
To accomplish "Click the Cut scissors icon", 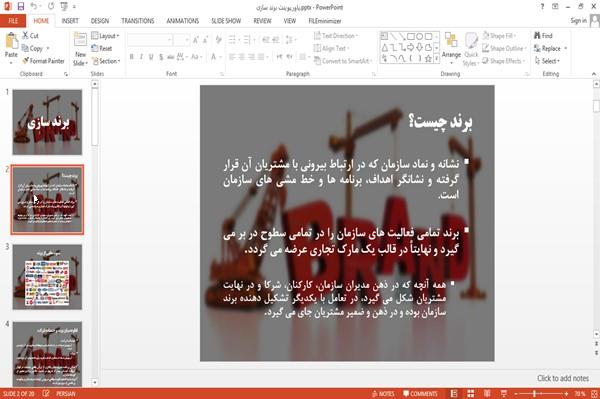I will (x=26, y=36).
